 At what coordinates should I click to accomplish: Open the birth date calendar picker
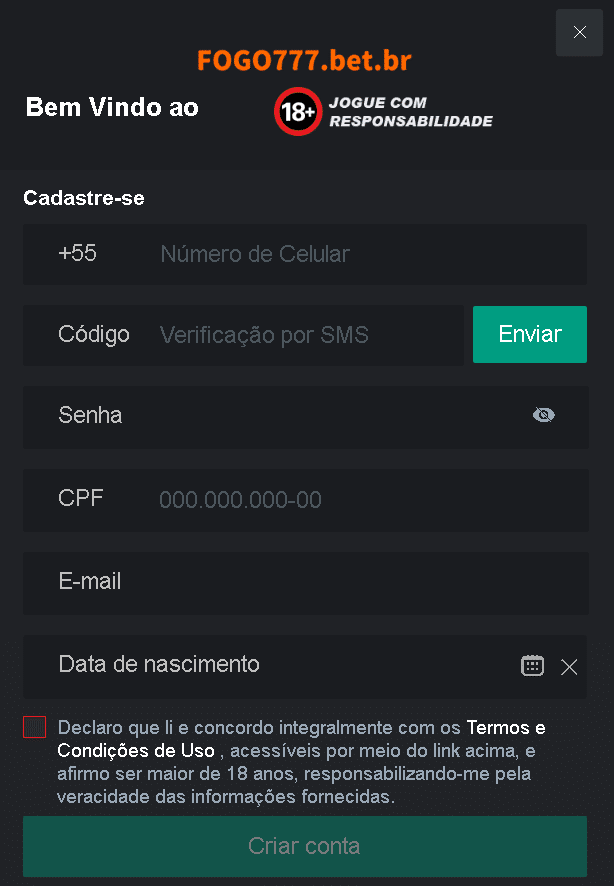[532, 666]
